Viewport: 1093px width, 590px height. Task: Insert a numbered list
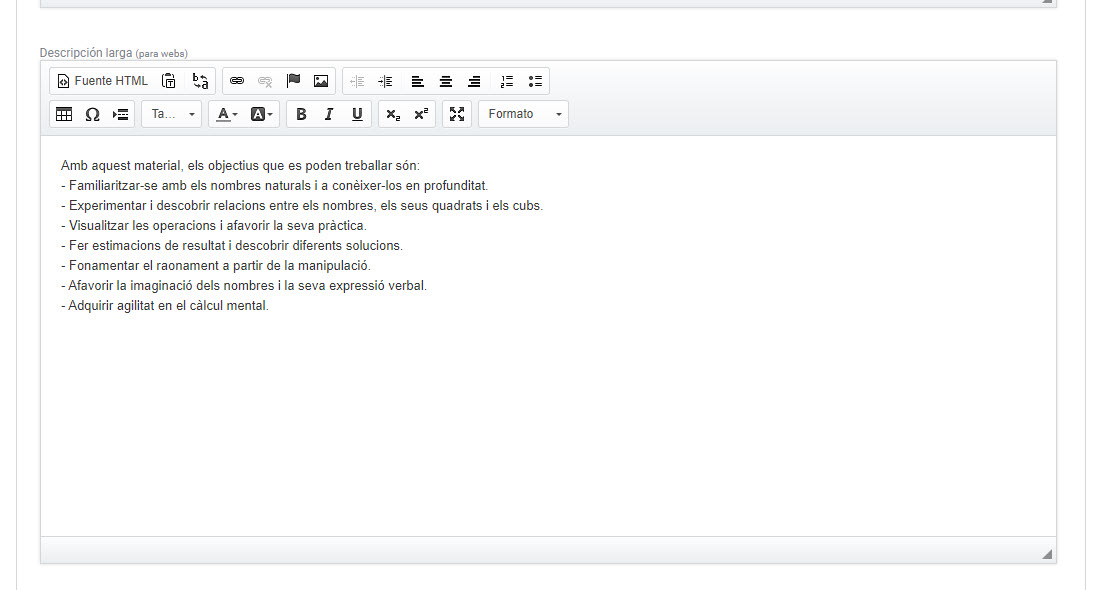[x=507, y=81]
